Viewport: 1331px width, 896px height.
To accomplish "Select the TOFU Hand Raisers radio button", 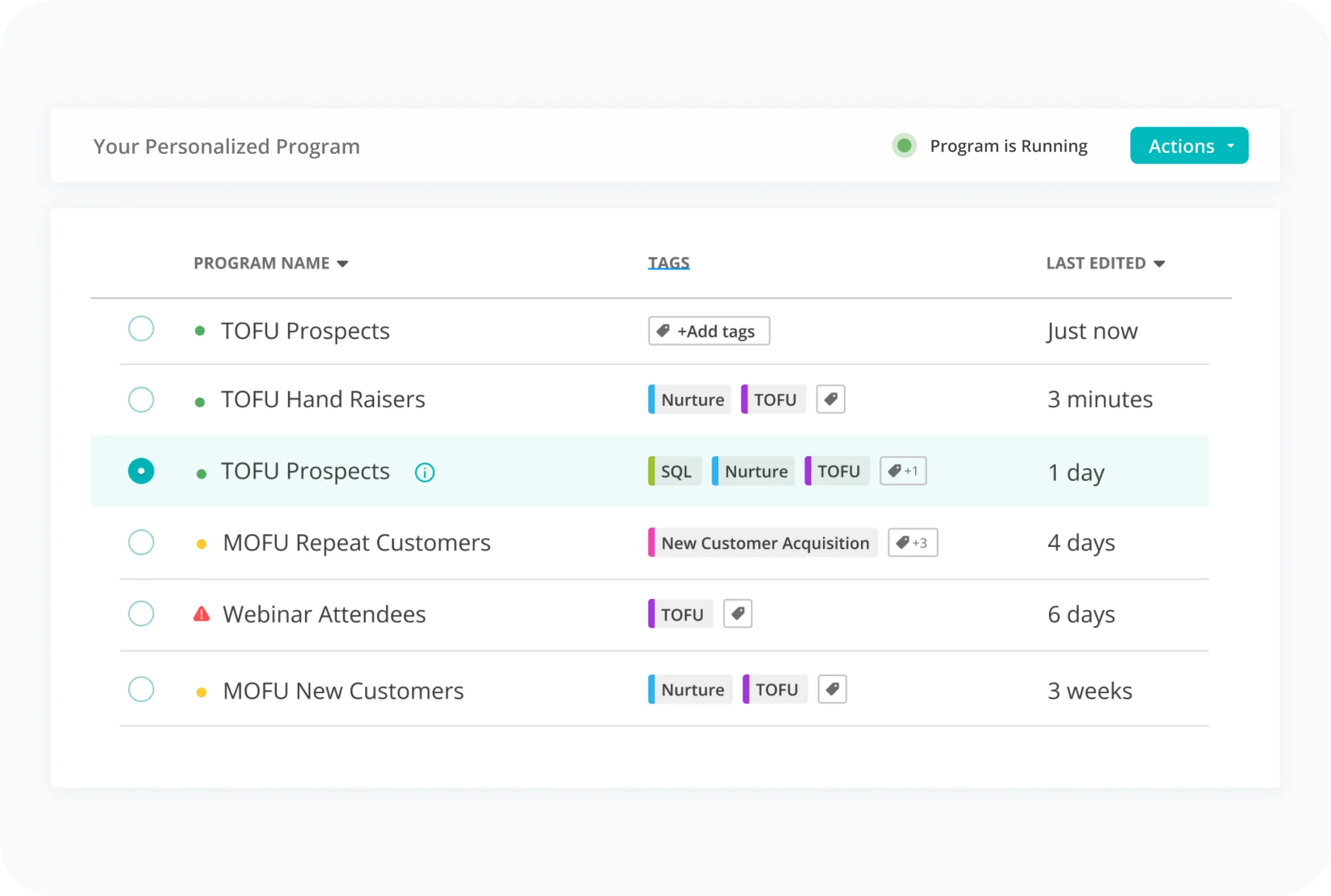I will click(x=141, y=400).
